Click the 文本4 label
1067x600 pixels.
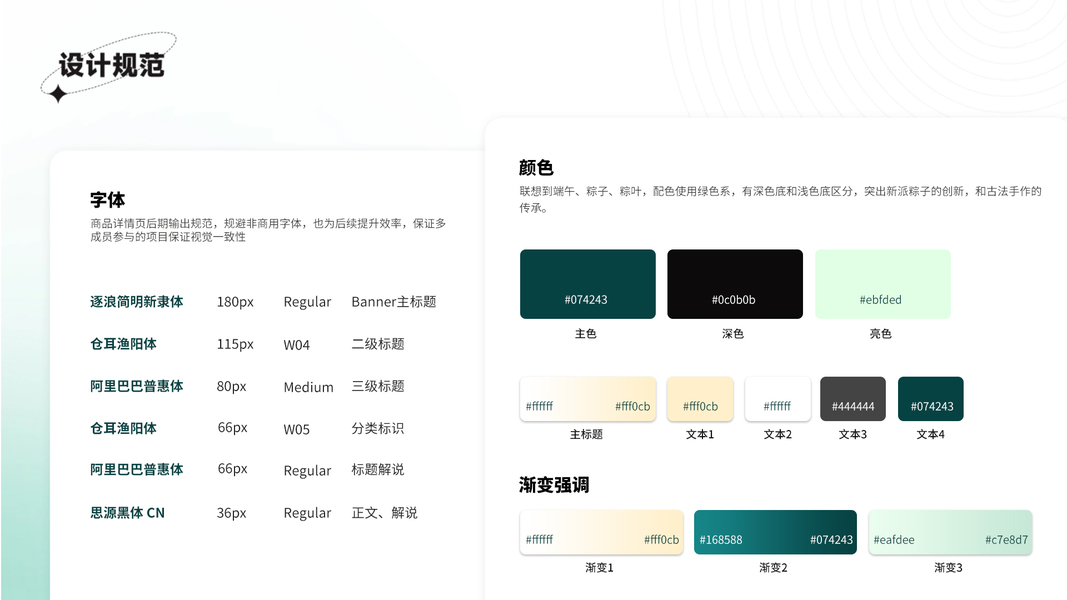930,434
